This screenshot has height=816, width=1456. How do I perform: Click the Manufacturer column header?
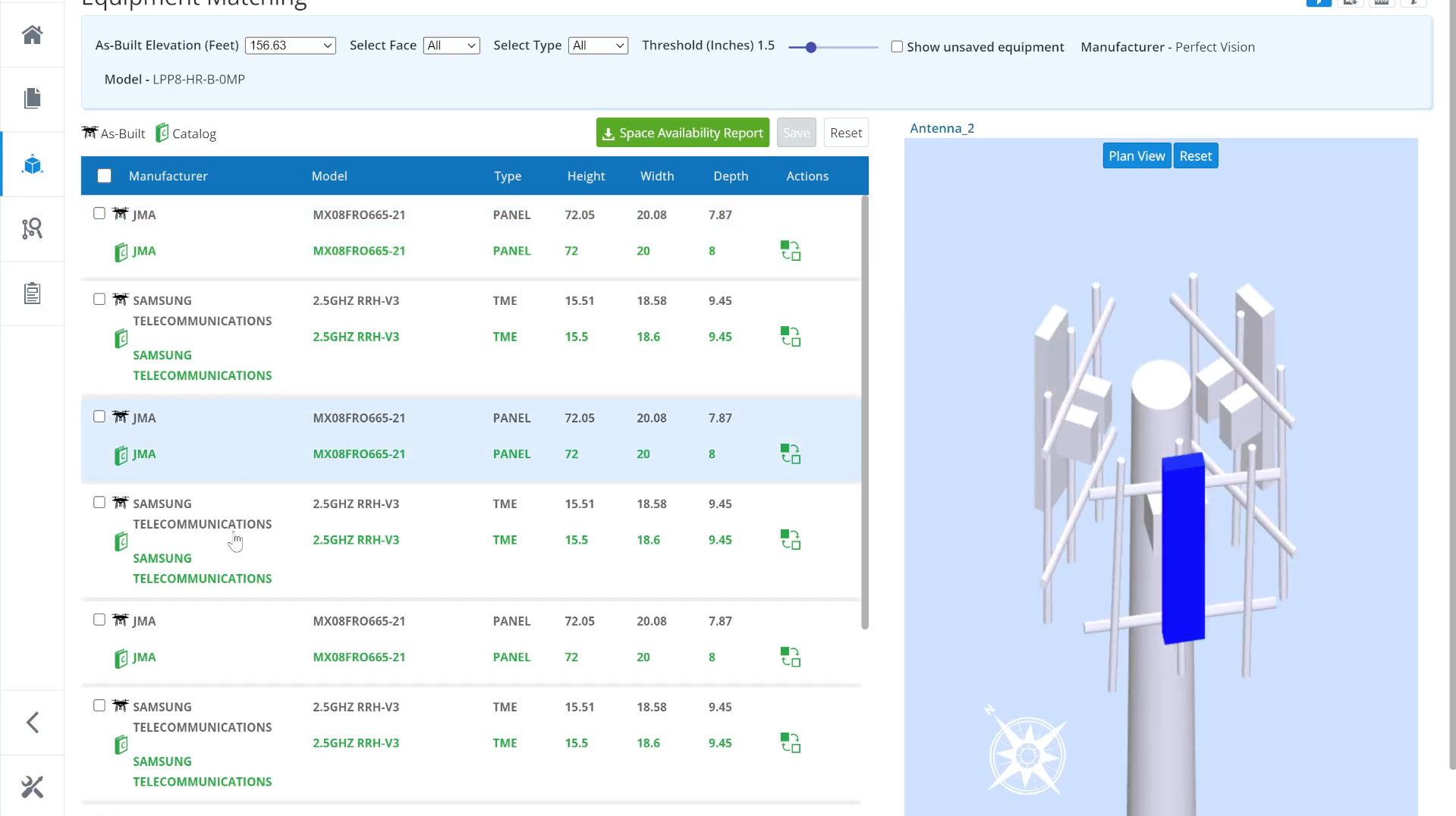(x=168, y=176)
